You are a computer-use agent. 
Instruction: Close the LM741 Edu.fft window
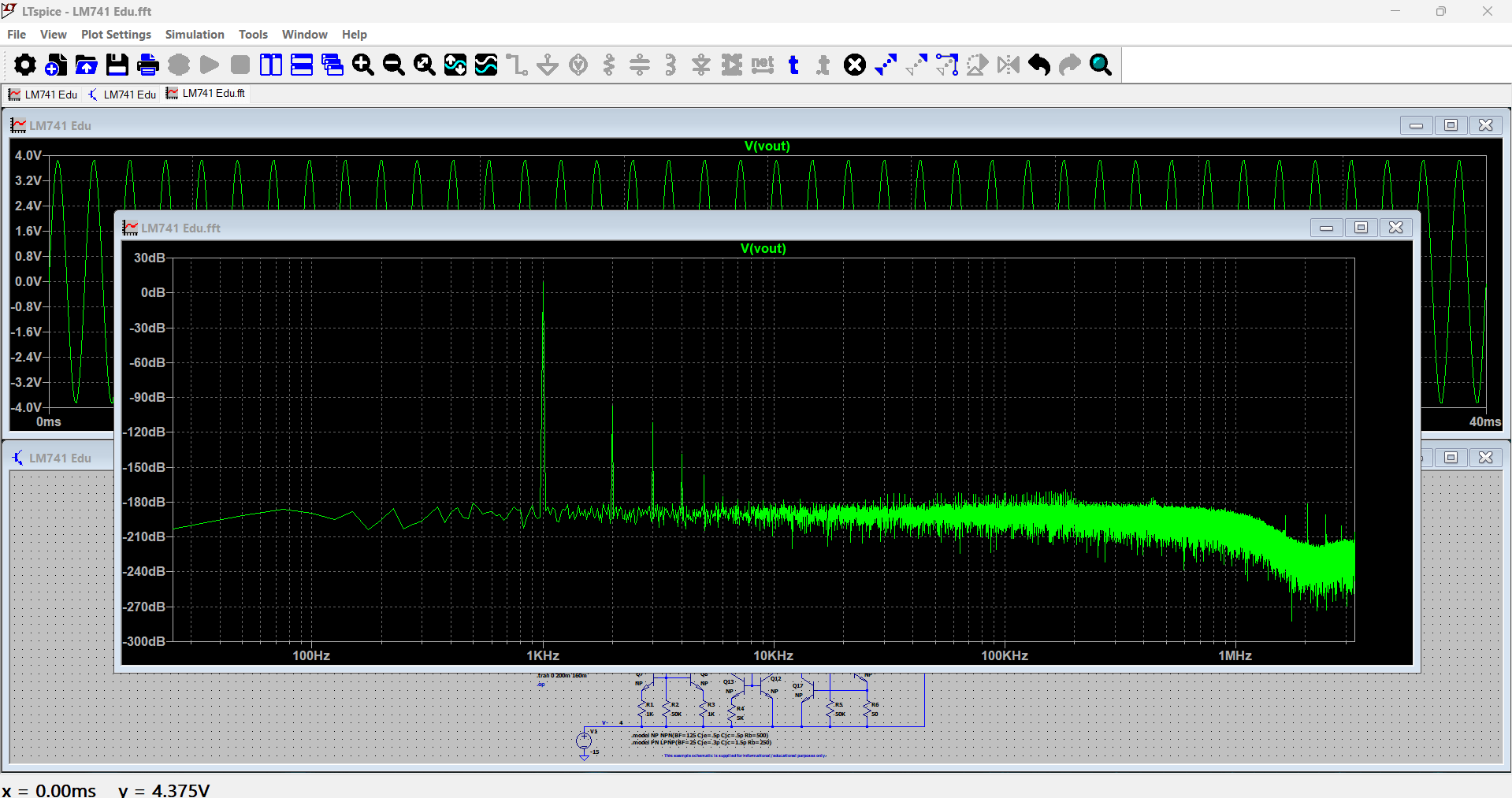1395,228
